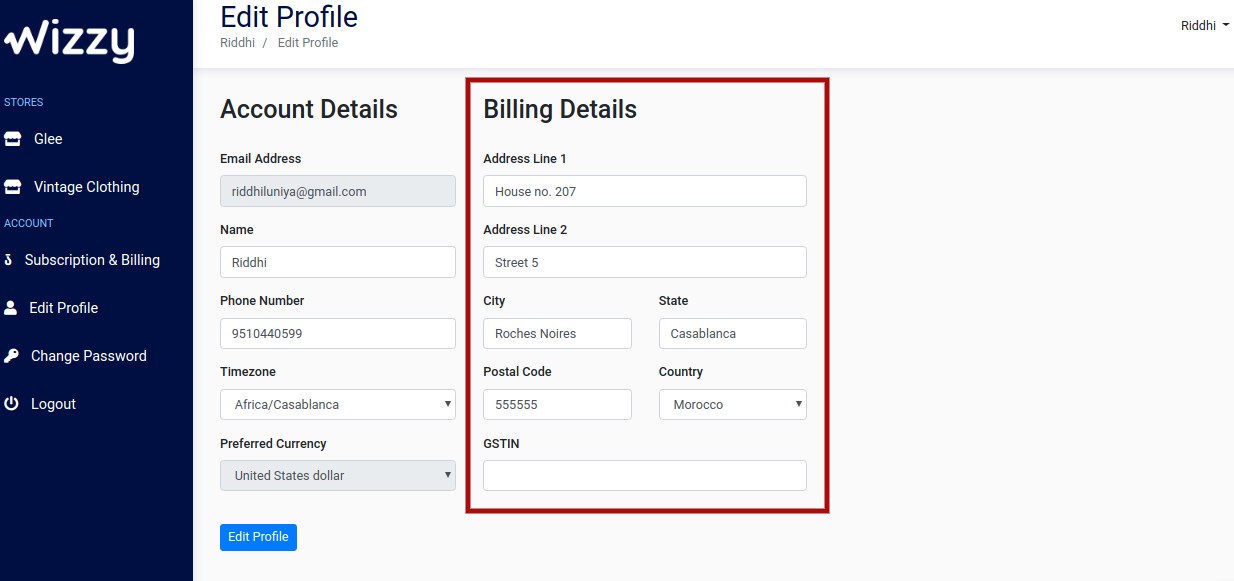This screenshot has height=581, width=1234.
Task: Click the Postal Code field
Action: pos(557,405)
